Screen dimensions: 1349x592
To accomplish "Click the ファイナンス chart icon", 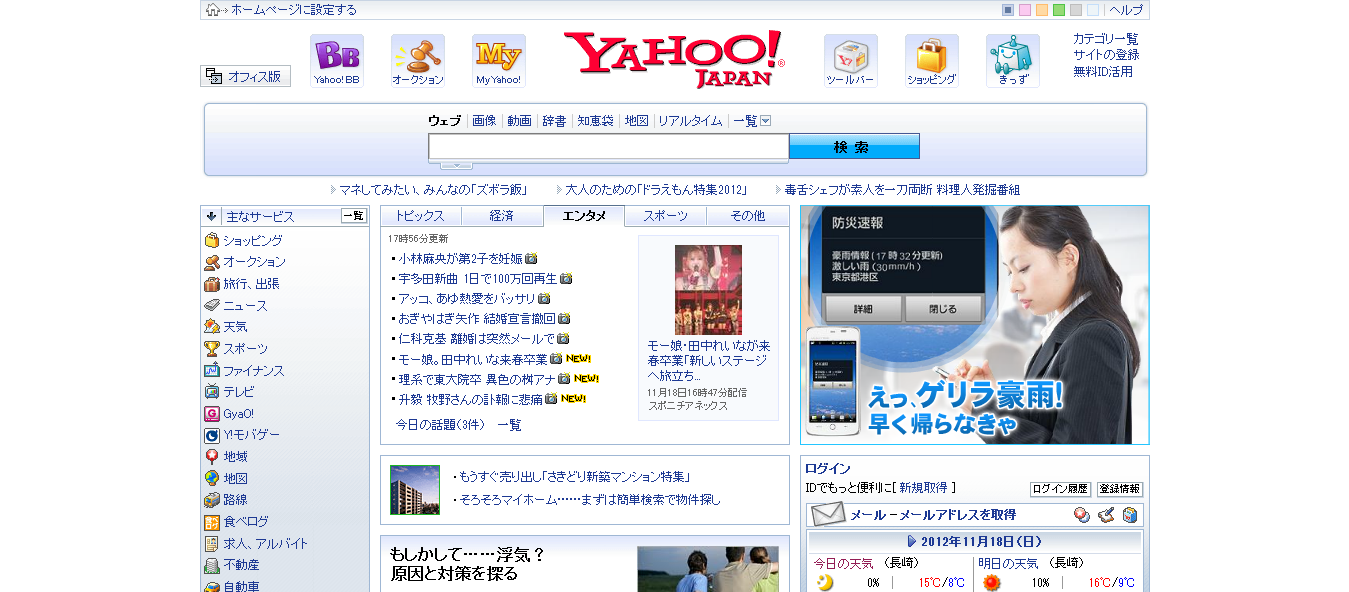I will click(212, 370).
